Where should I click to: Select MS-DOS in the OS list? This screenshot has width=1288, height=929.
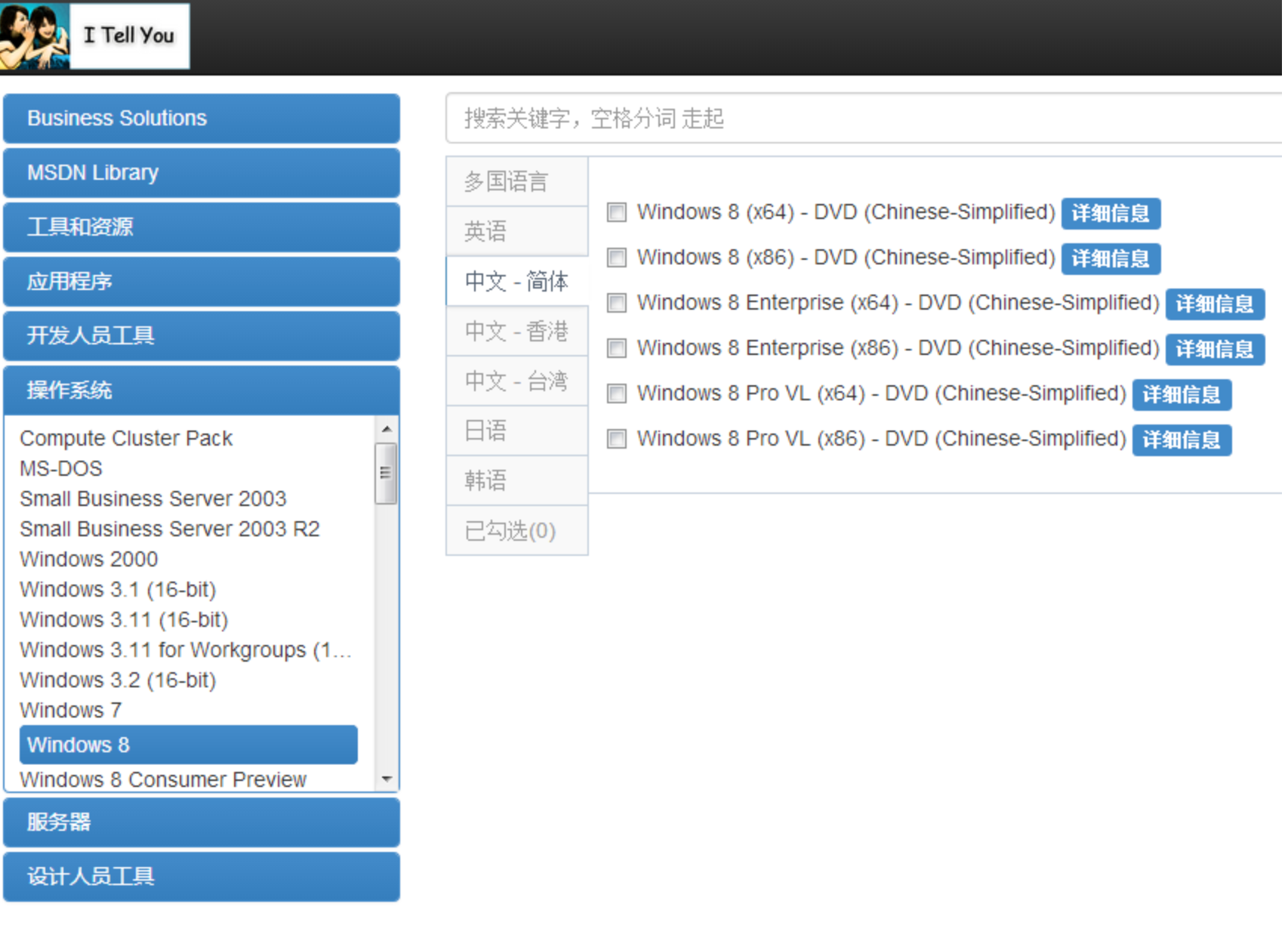(61, 468)
